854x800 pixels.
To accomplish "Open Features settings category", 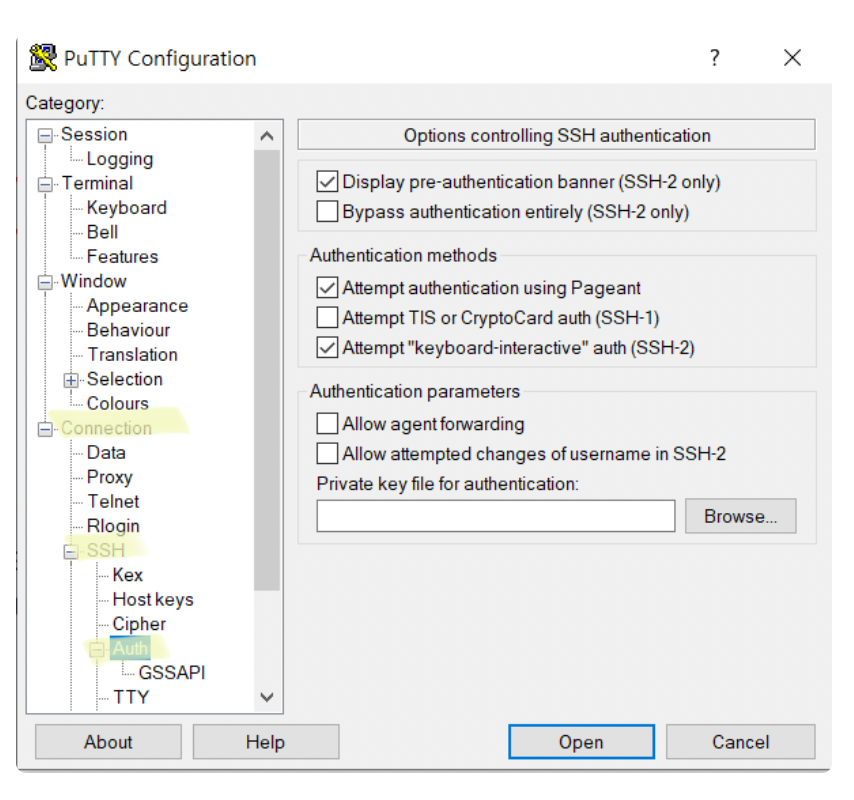I will coord(122,257).
